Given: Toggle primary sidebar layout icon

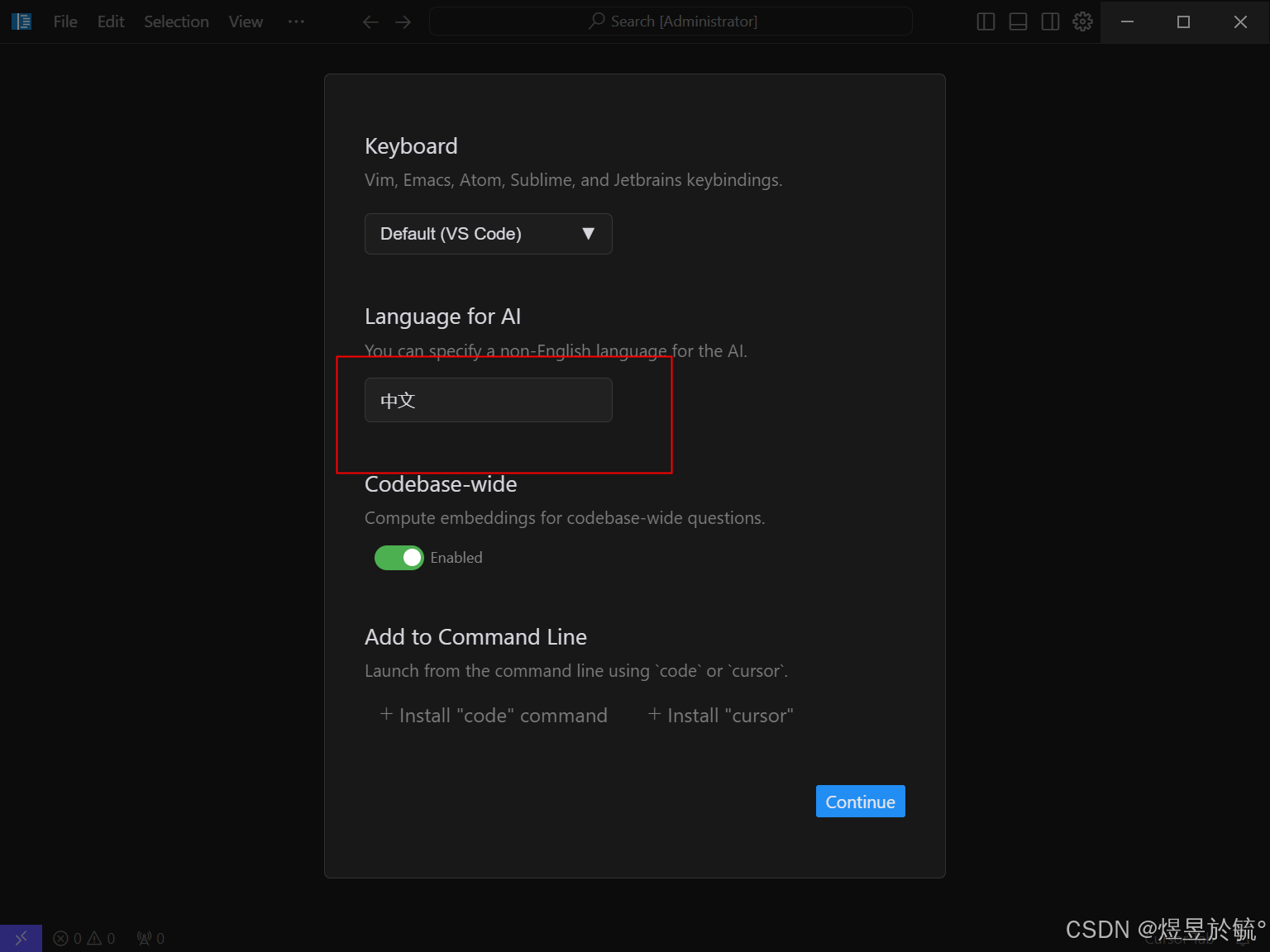Looking at the screenshot, I should point(986,21).
